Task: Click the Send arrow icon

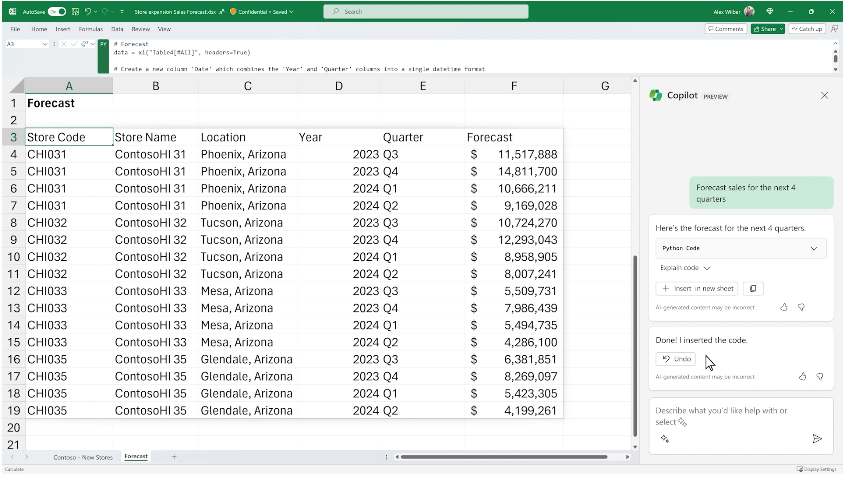Action: coord(817,439)
